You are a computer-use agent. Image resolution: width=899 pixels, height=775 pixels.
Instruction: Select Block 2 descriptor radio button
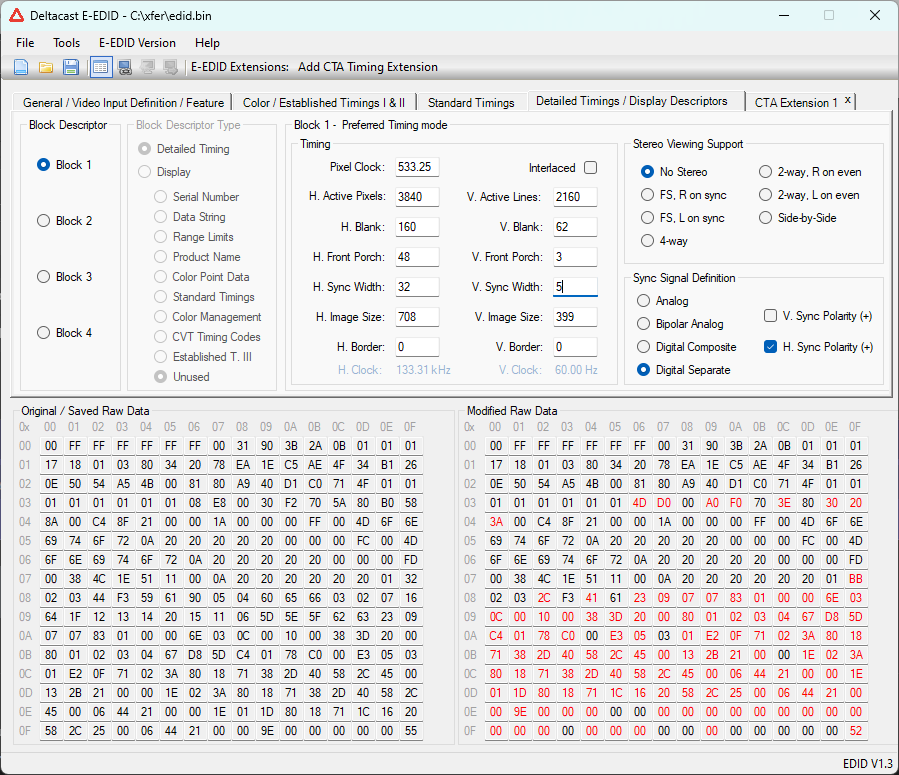point(43,221)
